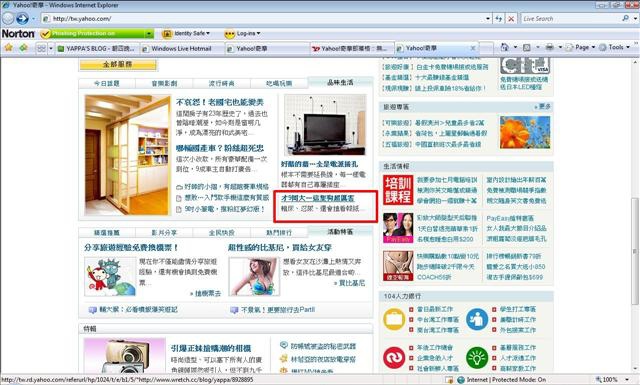The height and width of the screenshot is (385, 640).
Task: Click the Refresh page icon
Action: tap(499, 19)
